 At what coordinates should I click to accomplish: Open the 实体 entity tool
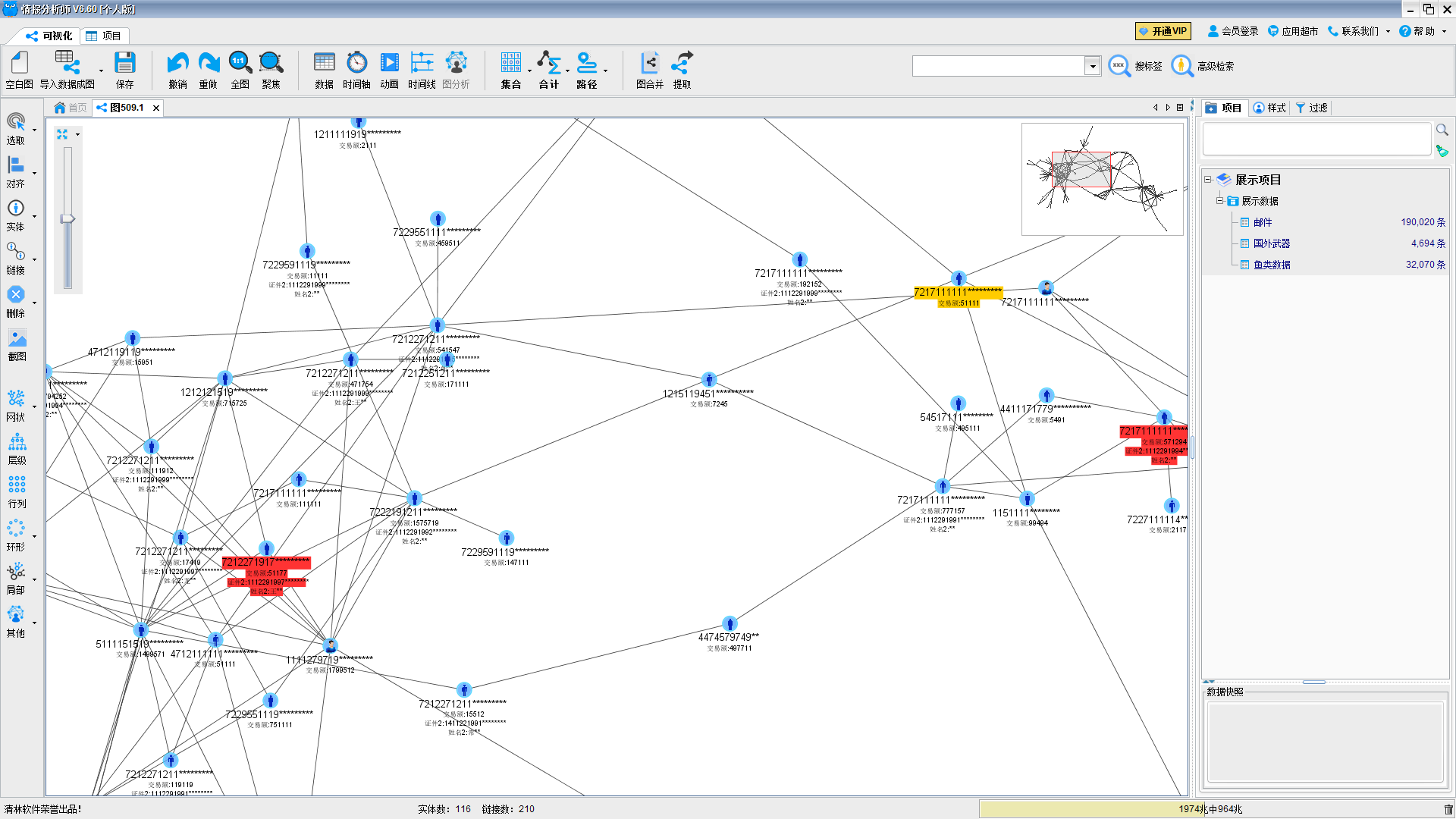[x=16, y=215]
